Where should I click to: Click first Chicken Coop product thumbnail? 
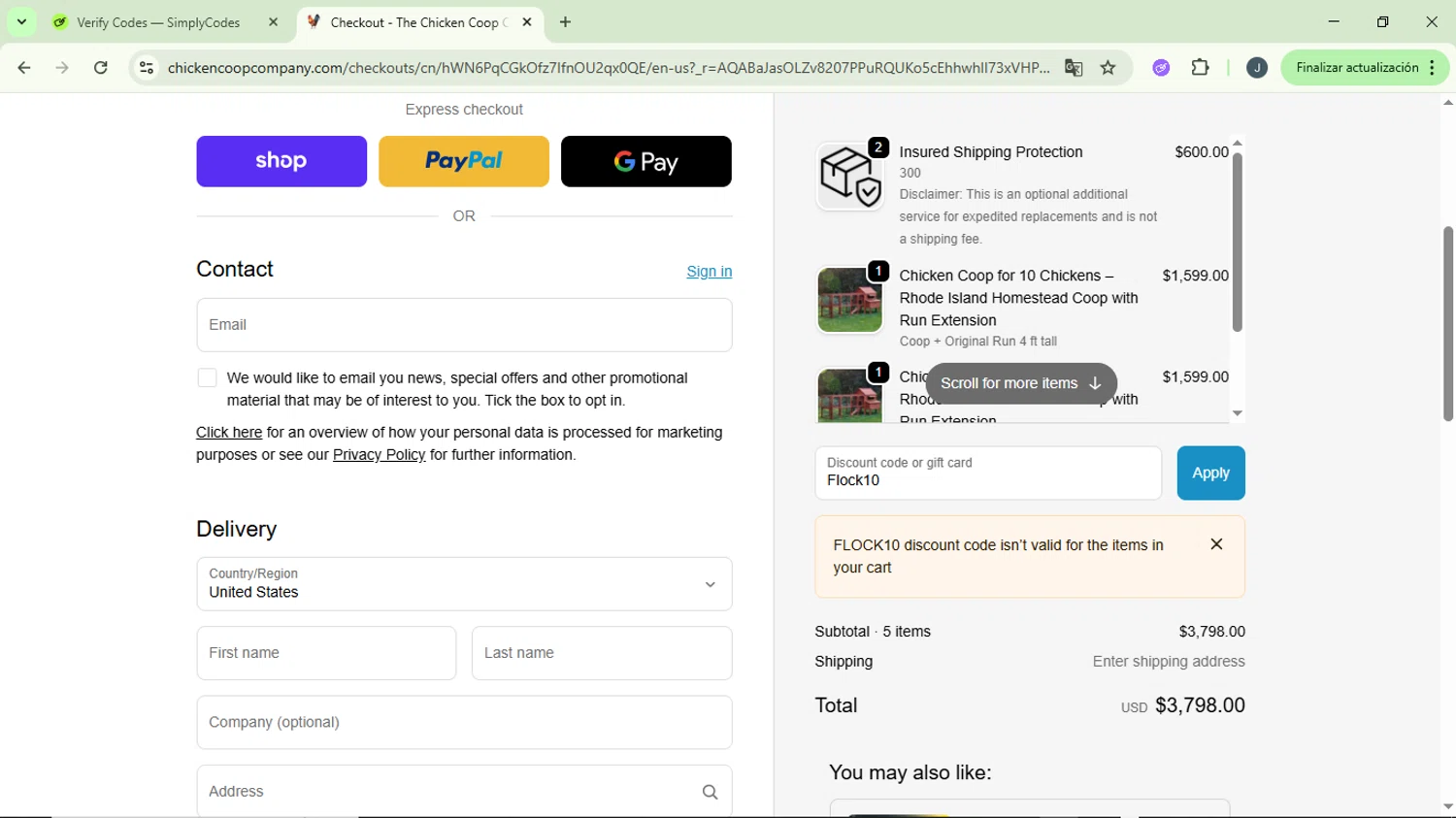850,300
